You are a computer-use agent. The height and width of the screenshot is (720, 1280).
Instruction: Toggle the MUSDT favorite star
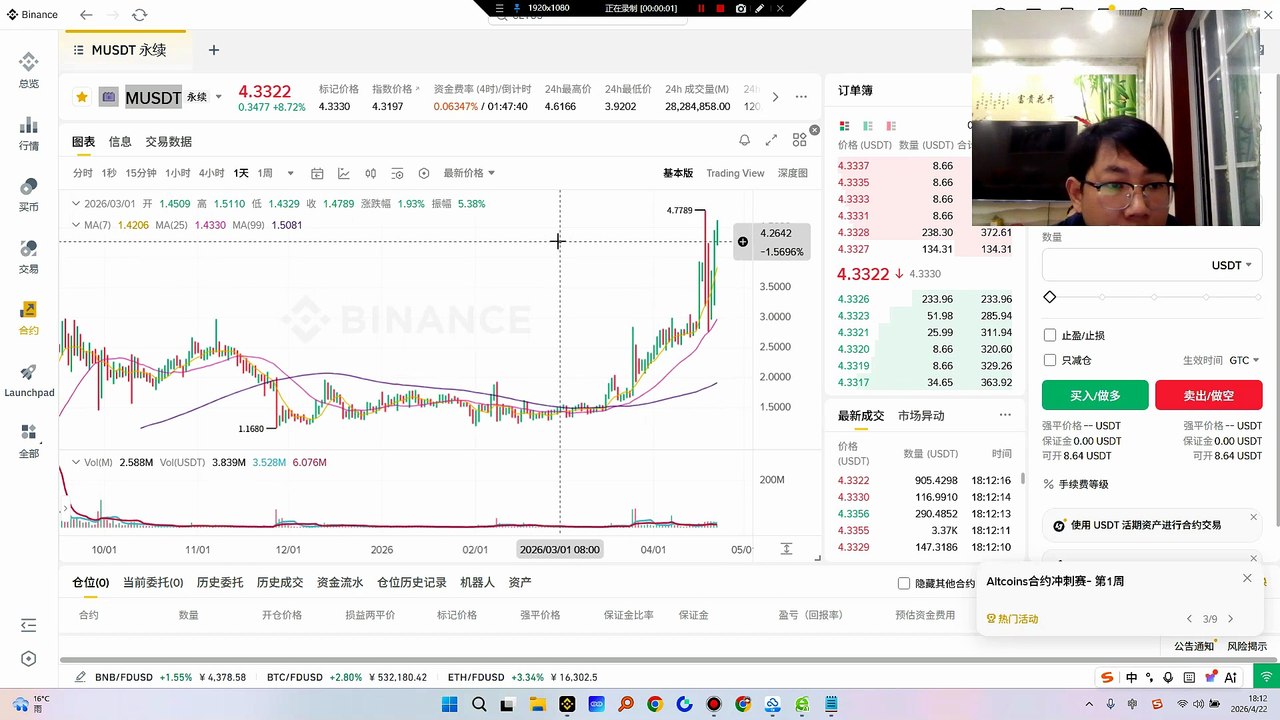click(x=82, y=97)
